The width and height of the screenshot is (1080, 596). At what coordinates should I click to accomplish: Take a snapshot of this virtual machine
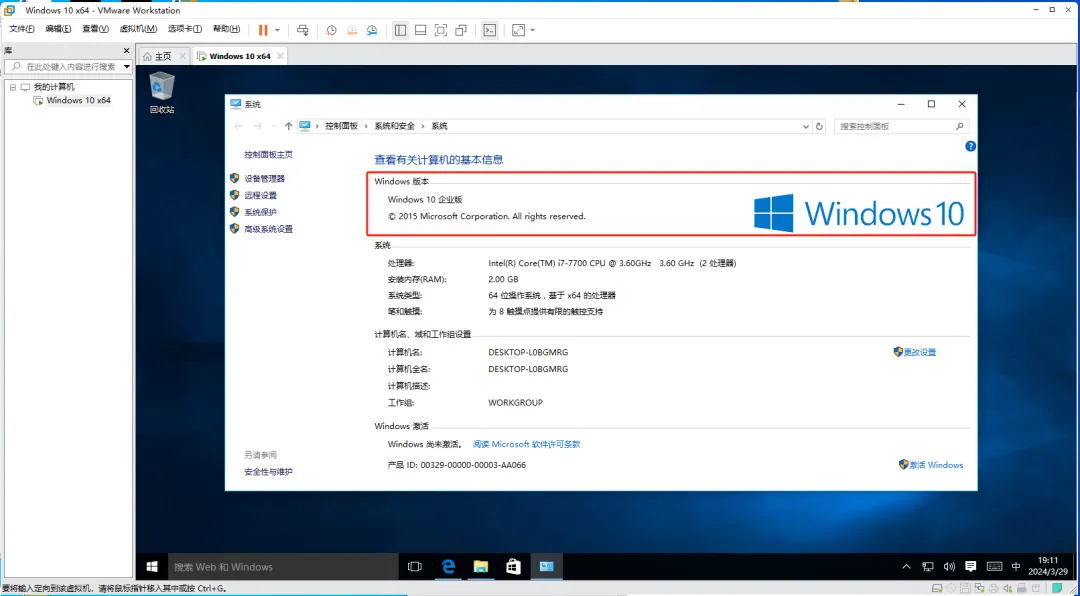pos(331,30)
